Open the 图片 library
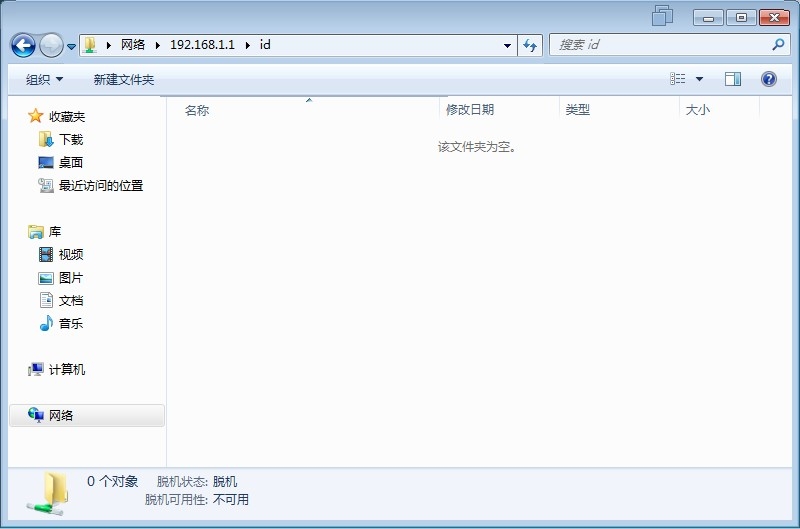Viewport: 800px width, 529px height. [x=70, y=278]
